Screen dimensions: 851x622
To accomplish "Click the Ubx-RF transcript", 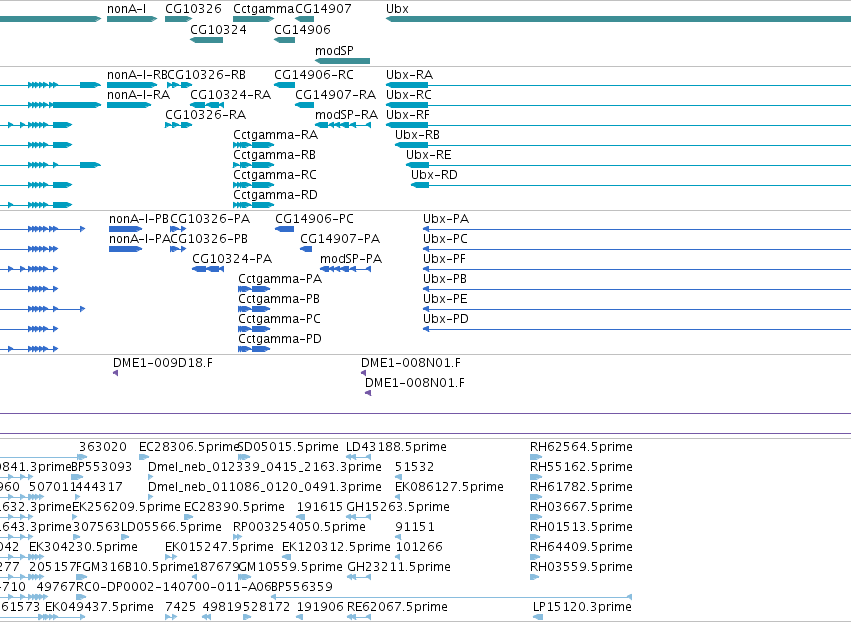I will pyautogui.click(x=618, y=125).
